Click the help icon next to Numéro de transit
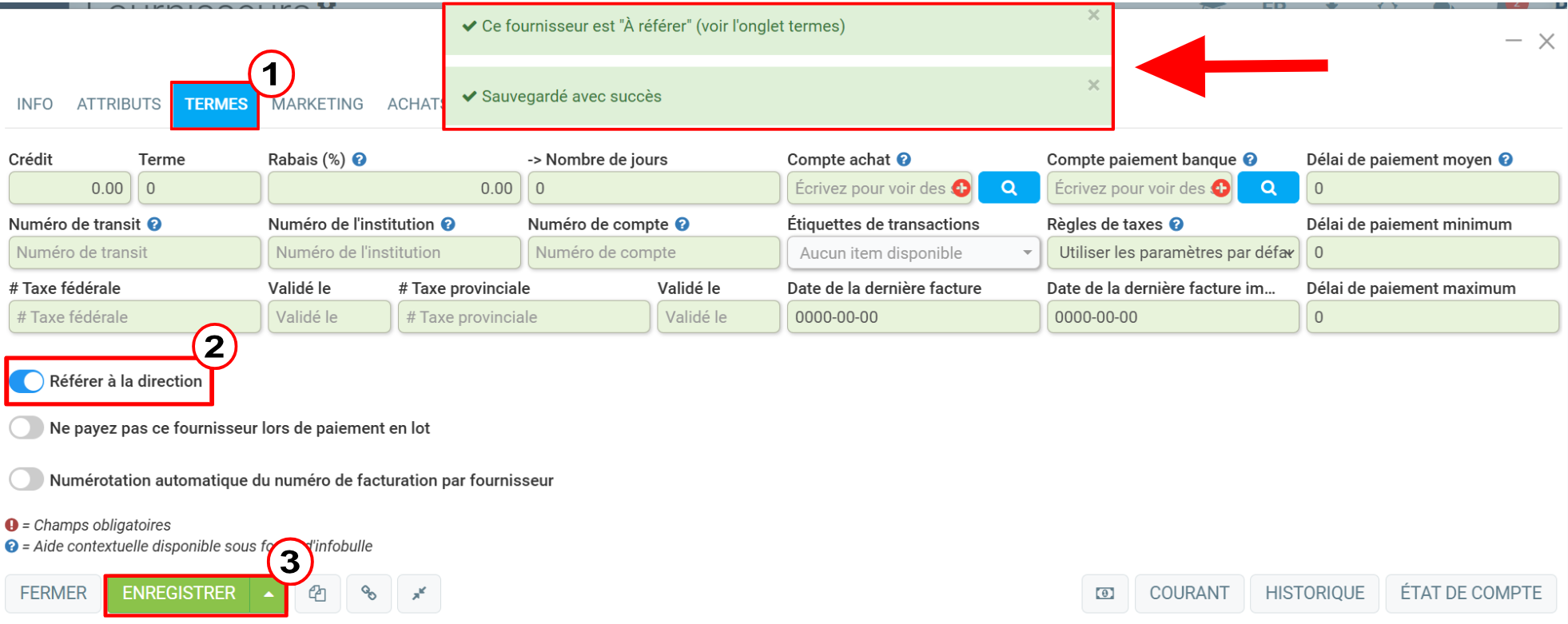 pyautogui.click(x=155, y=225)
